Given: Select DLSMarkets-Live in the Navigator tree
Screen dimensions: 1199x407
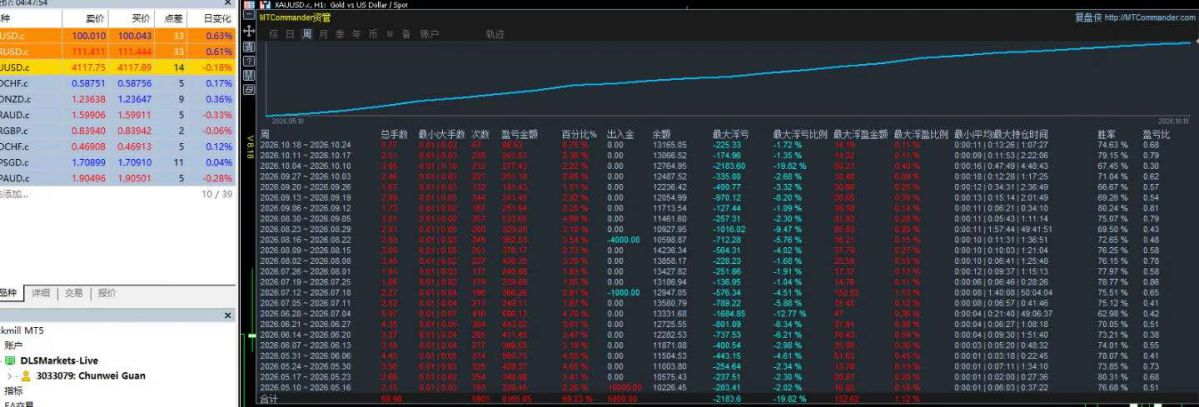Looking at the screenshot, I should 59,360.
